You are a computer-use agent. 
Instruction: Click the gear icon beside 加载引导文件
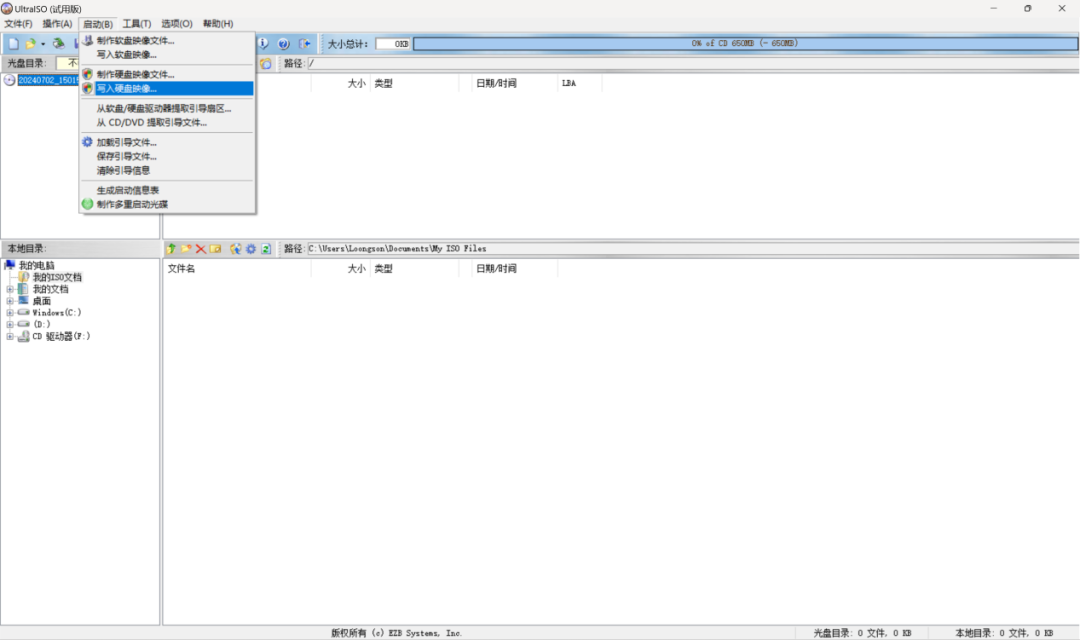click(x=87, y=142)
